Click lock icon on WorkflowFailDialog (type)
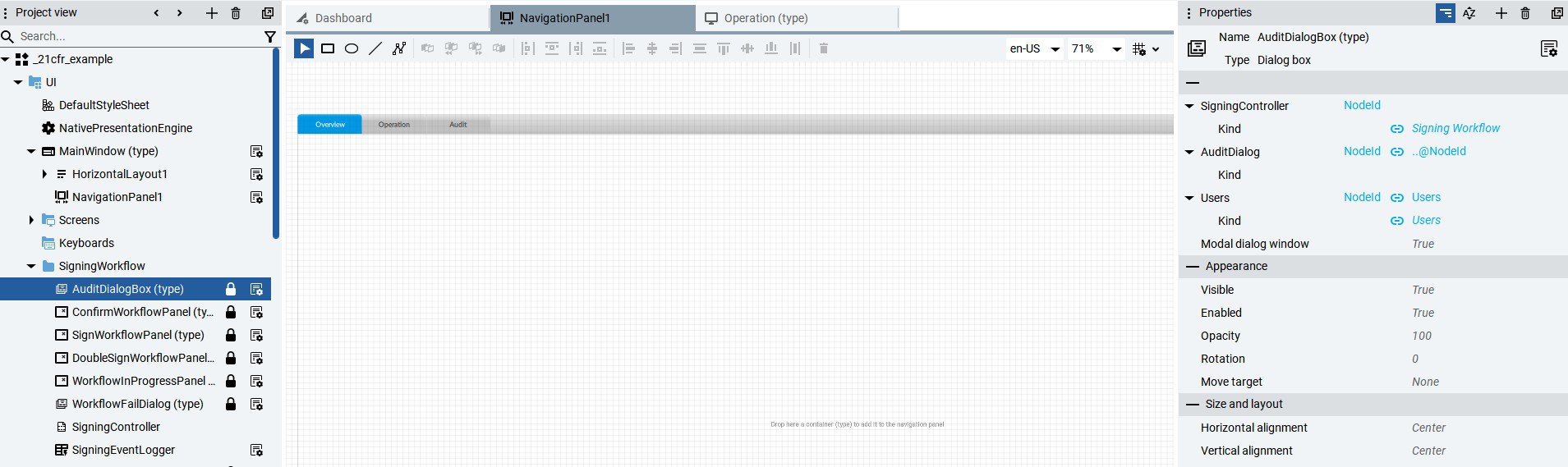The height and width of the screenshot is (467, 1568). click(231, 404)
